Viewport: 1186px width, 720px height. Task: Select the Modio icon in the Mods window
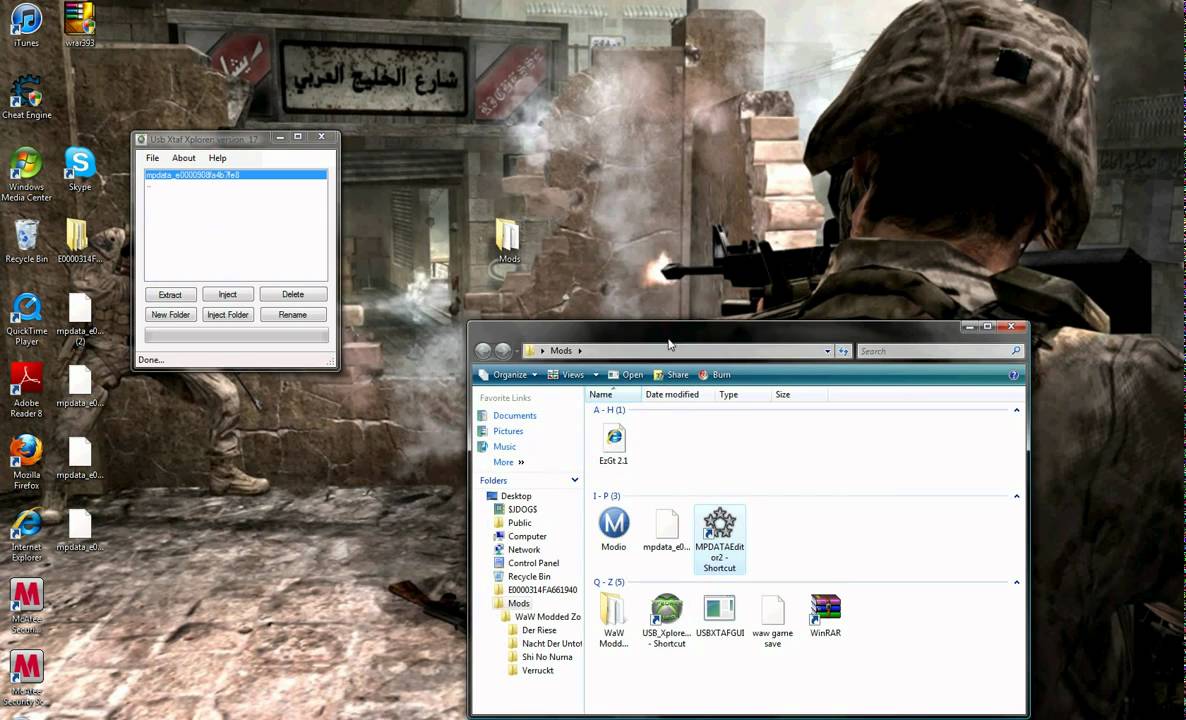[613, 529]
